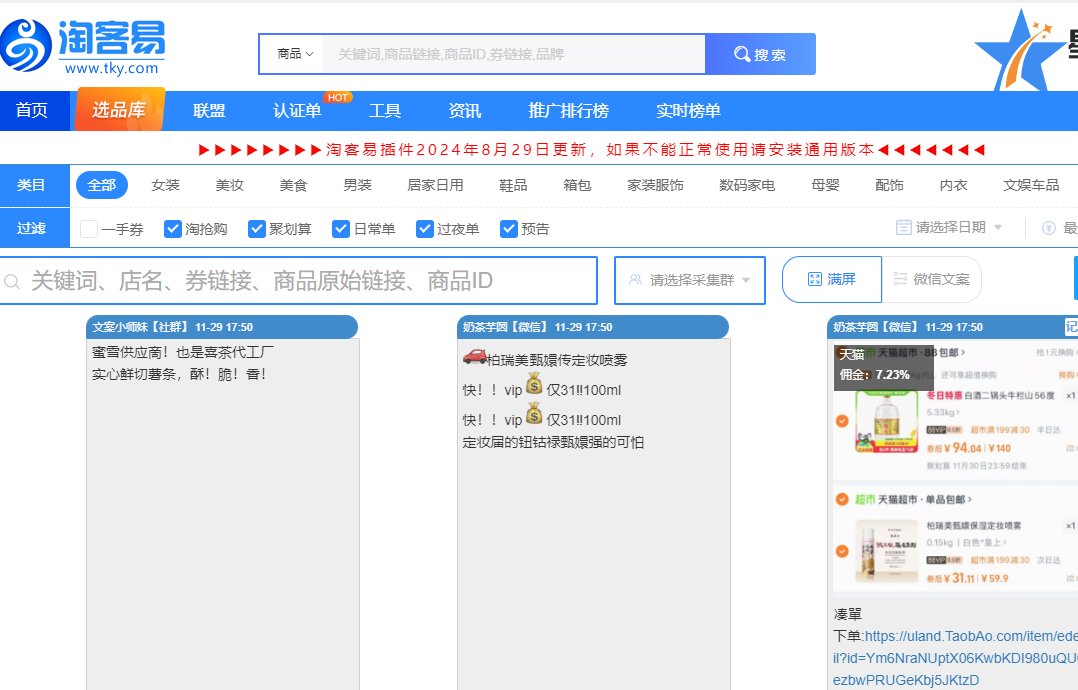The image size is (1078, 690).
Task: Click orange check next to 天猫超市·单品包邮
Action: click(842, 499)
